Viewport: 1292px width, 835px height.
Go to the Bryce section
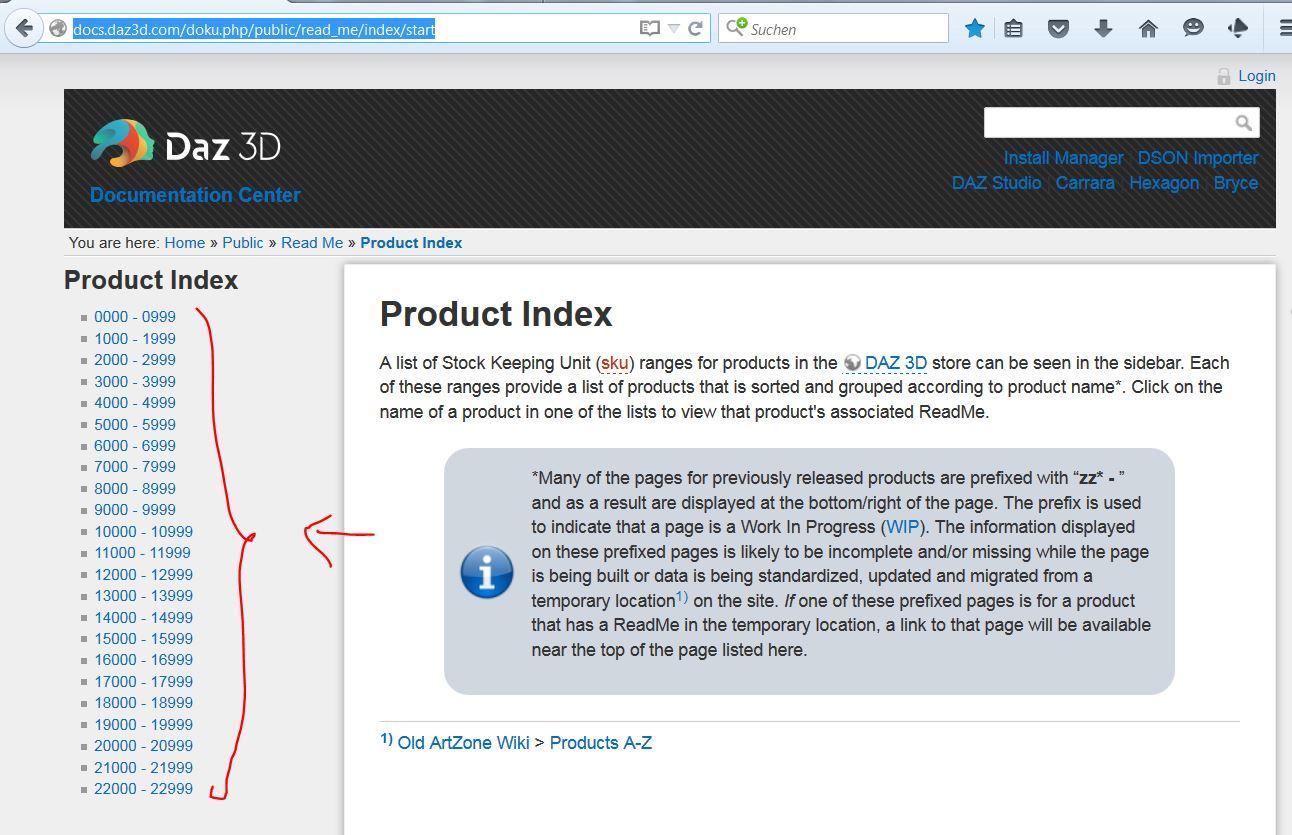(1236, 183)
